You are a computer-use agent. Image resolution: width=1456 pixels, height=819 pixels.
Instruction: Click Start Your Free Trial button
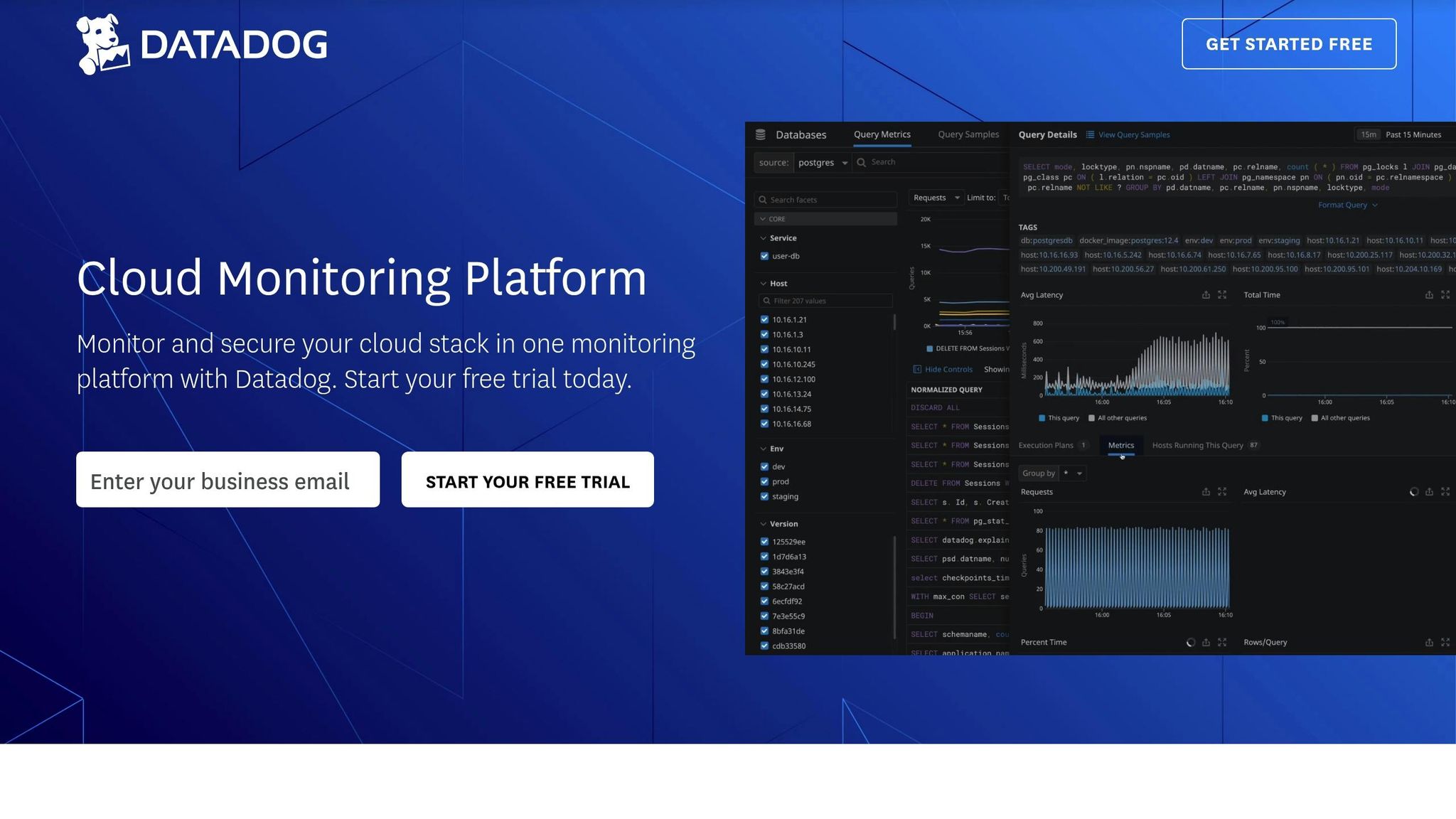[528, 480]
